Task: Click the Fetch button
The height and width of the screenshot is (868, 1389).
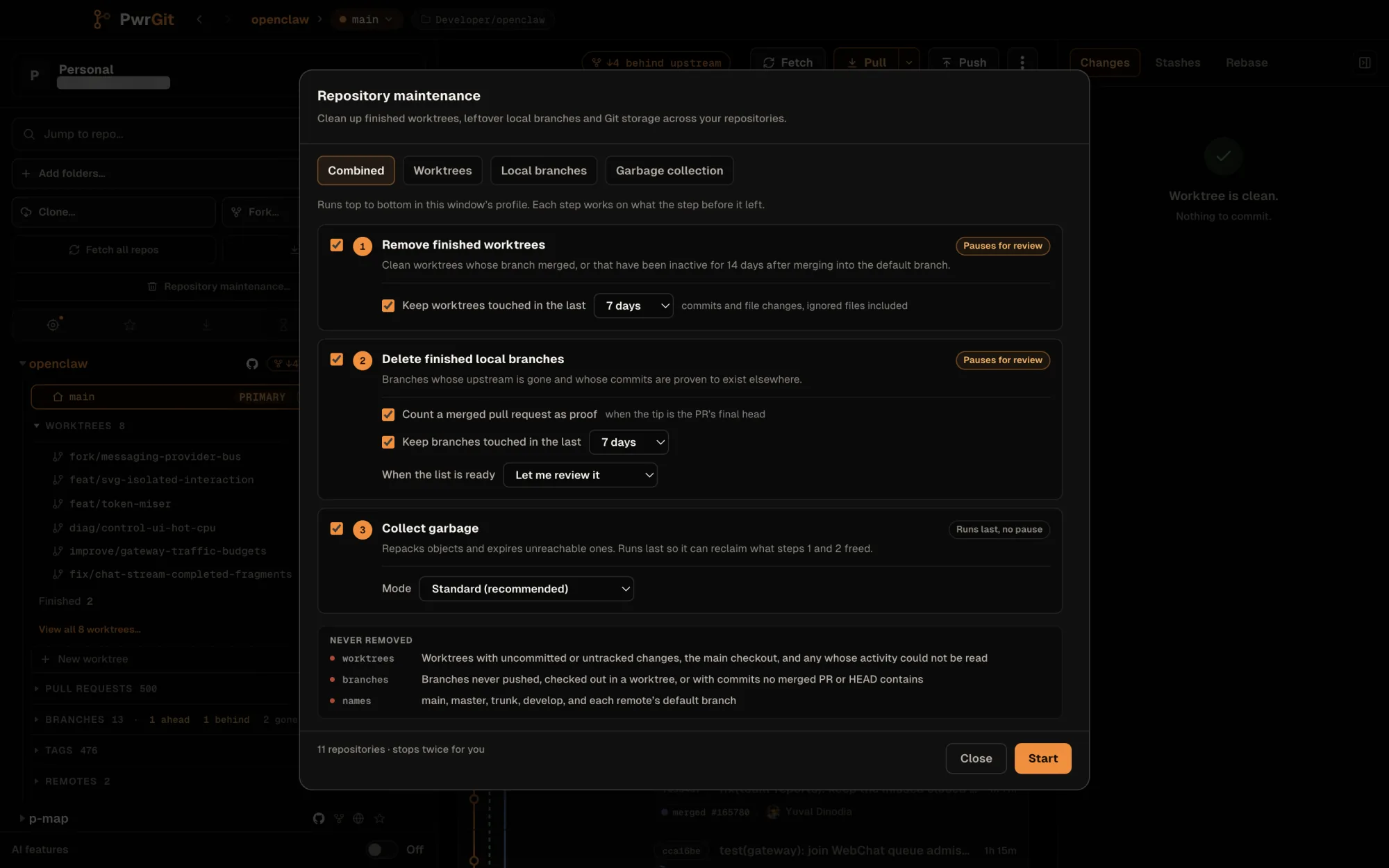Action: [788, 62]
